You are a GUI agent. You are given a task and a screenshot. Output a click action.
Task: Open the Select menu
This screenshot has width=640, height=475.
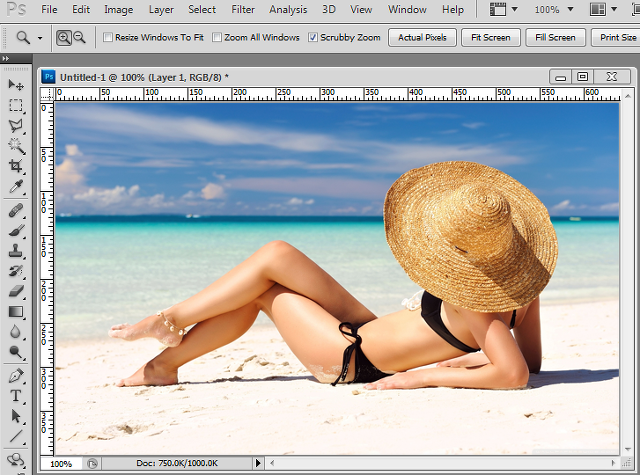coord(202,9)
